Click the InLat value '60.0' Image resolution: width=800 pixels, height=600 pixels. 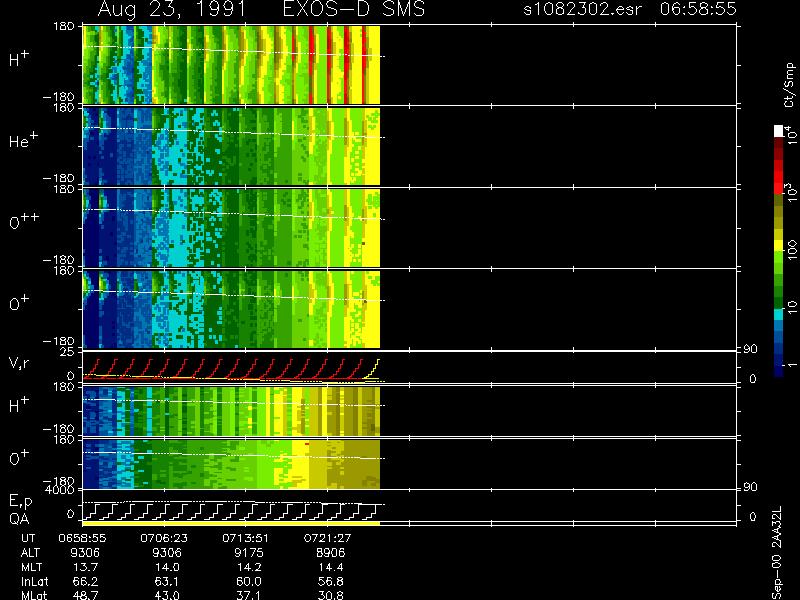pyautogui.click(x=249, y=582)
